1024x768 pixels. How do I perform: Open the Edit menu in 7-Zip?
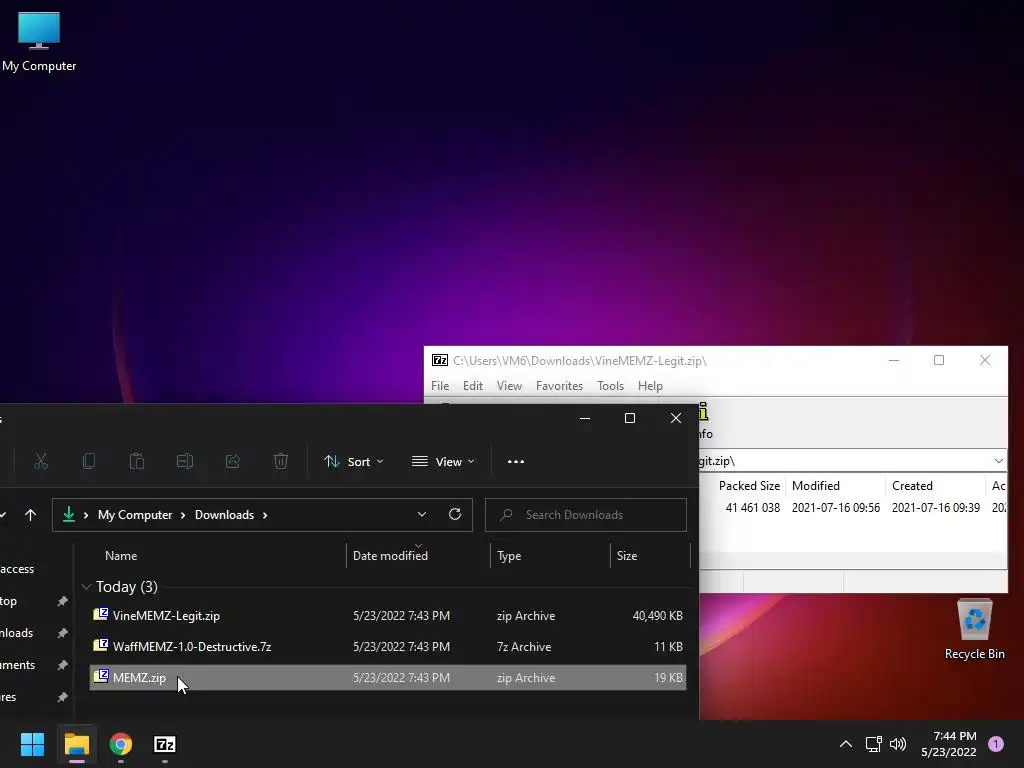(473, 386)
